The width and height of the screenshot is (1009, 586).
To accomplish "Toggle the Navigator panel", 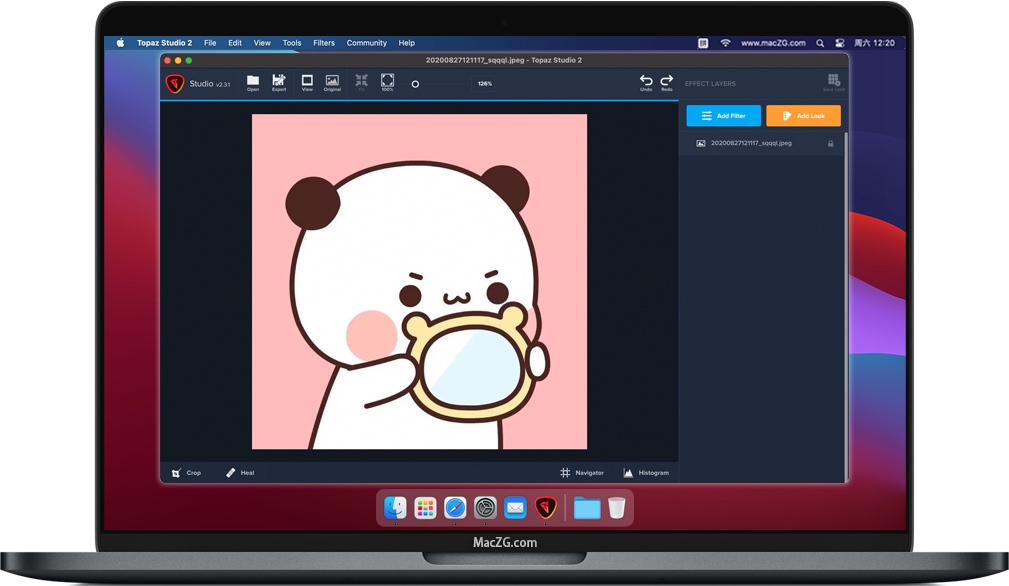I will [x=582, y=472].
